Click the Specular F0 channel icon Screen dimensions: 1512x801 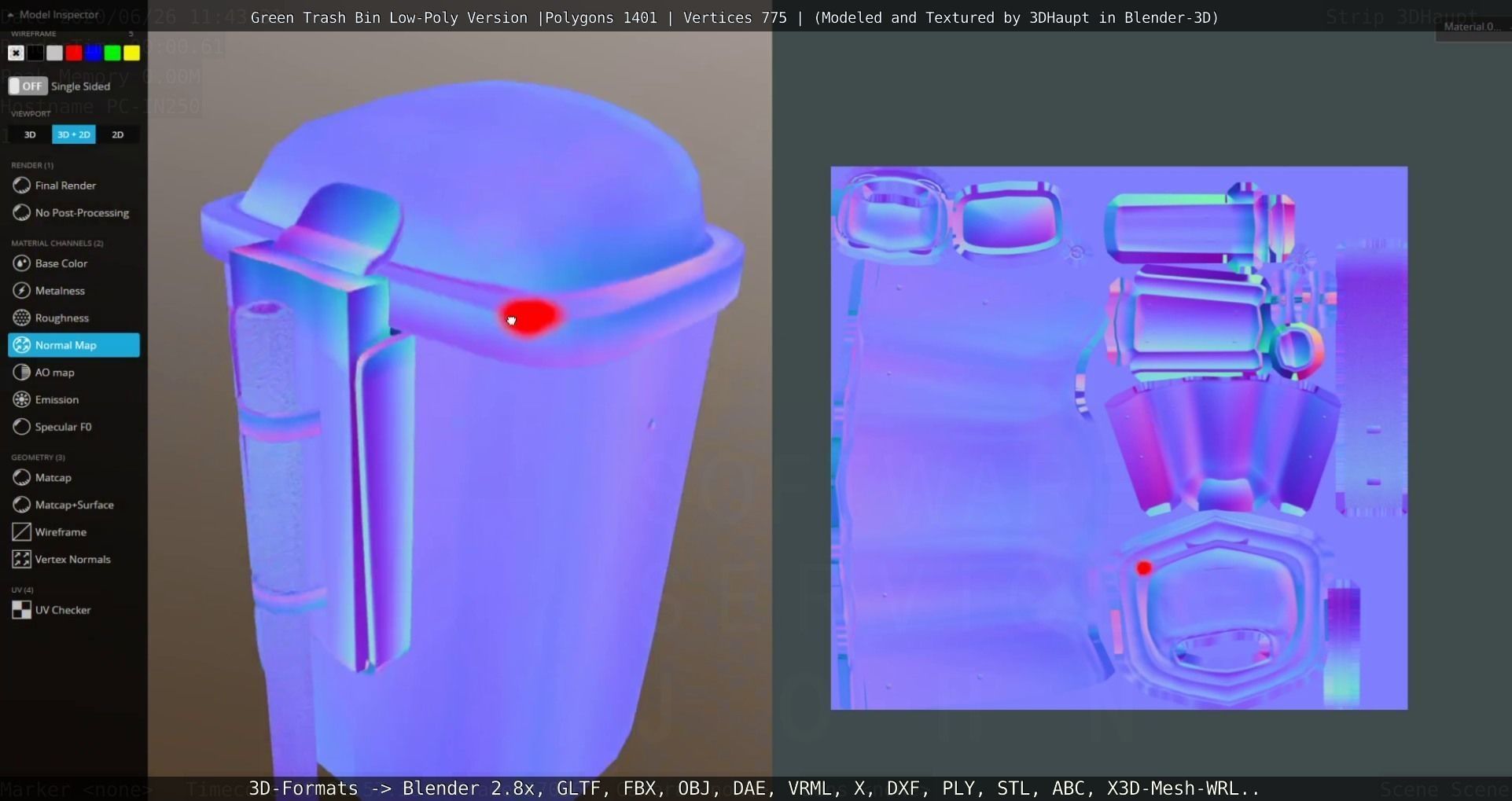[x=21, y=427]
